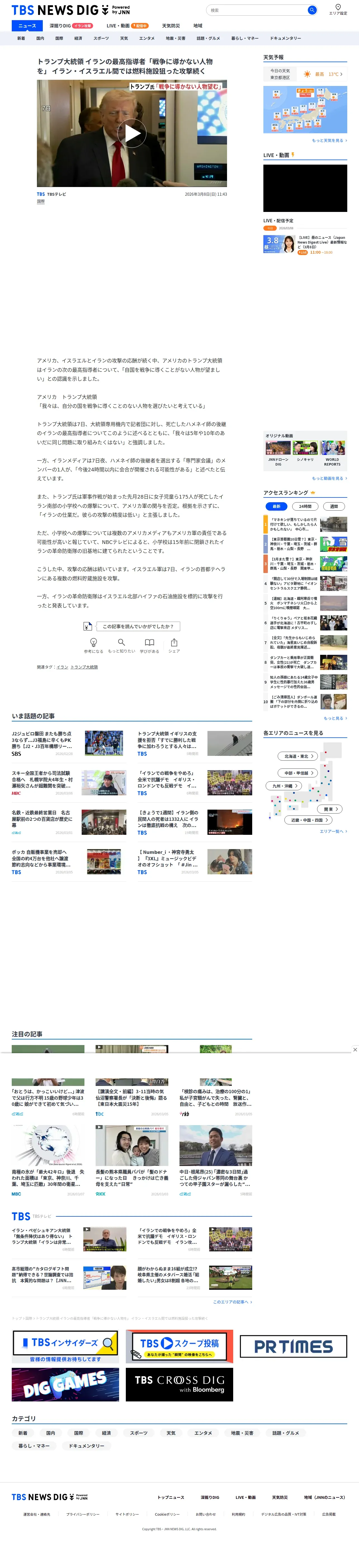Play the Trump article video
Viewport: 359px width, 1568px height.
click(132, 133)
